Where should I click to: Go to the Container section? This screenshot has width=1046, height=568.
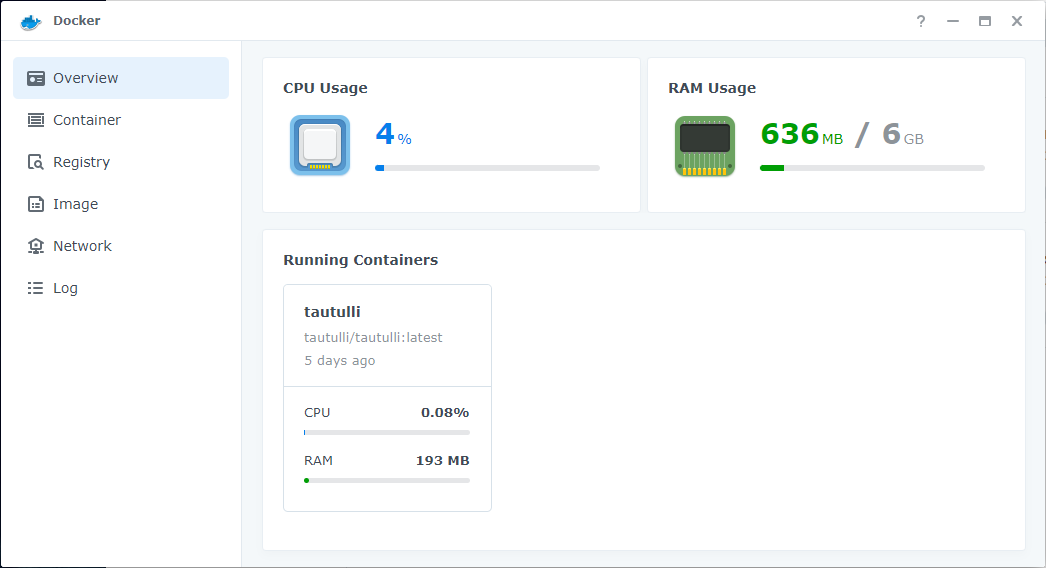click(121, 120)
